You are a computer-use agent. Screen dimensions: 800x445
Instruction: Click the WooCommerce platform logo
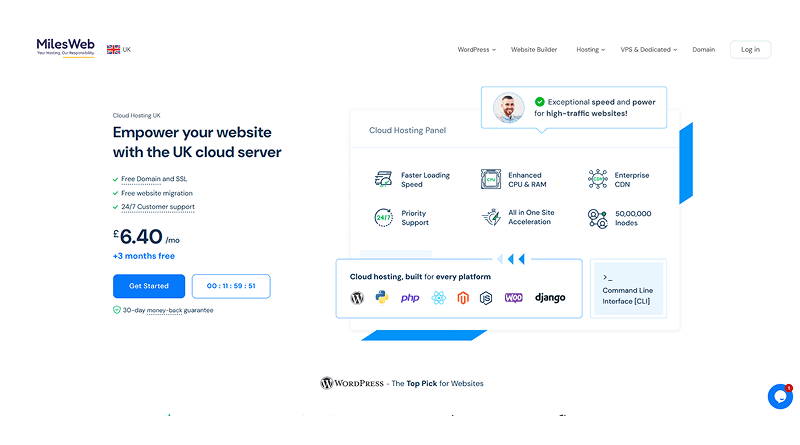point(513,298)
